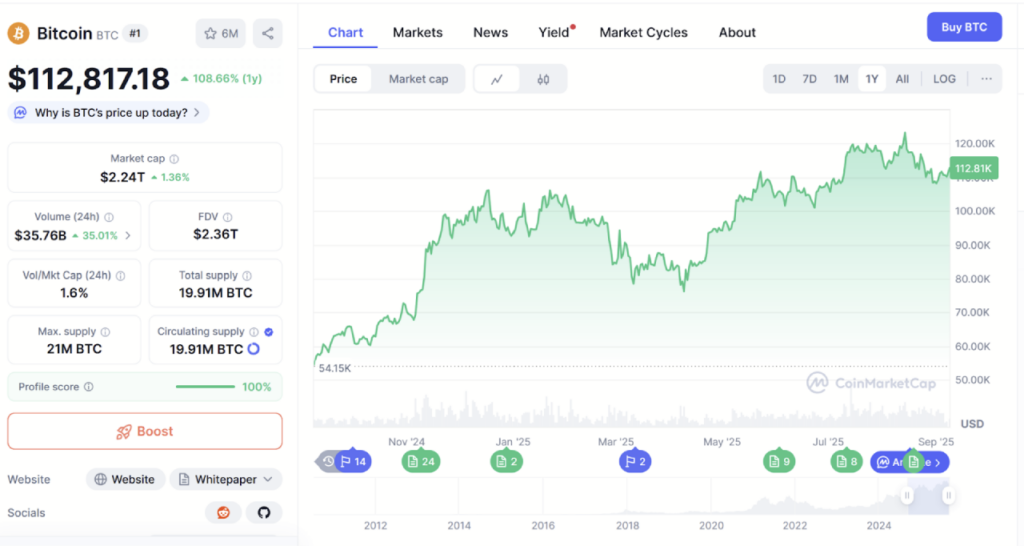Click the right handle of timeline range slider
The height and width of the screenshot is (546, 1024).
pos(948,495)
